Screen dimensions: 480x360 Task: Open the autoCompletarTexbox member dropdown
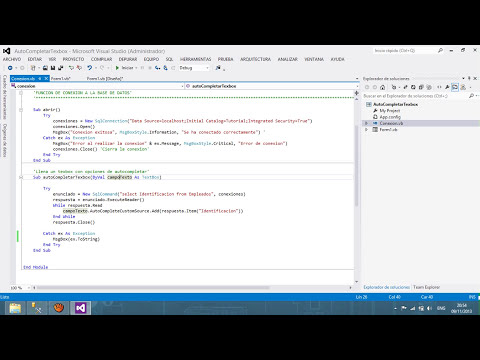click(357, 86)
